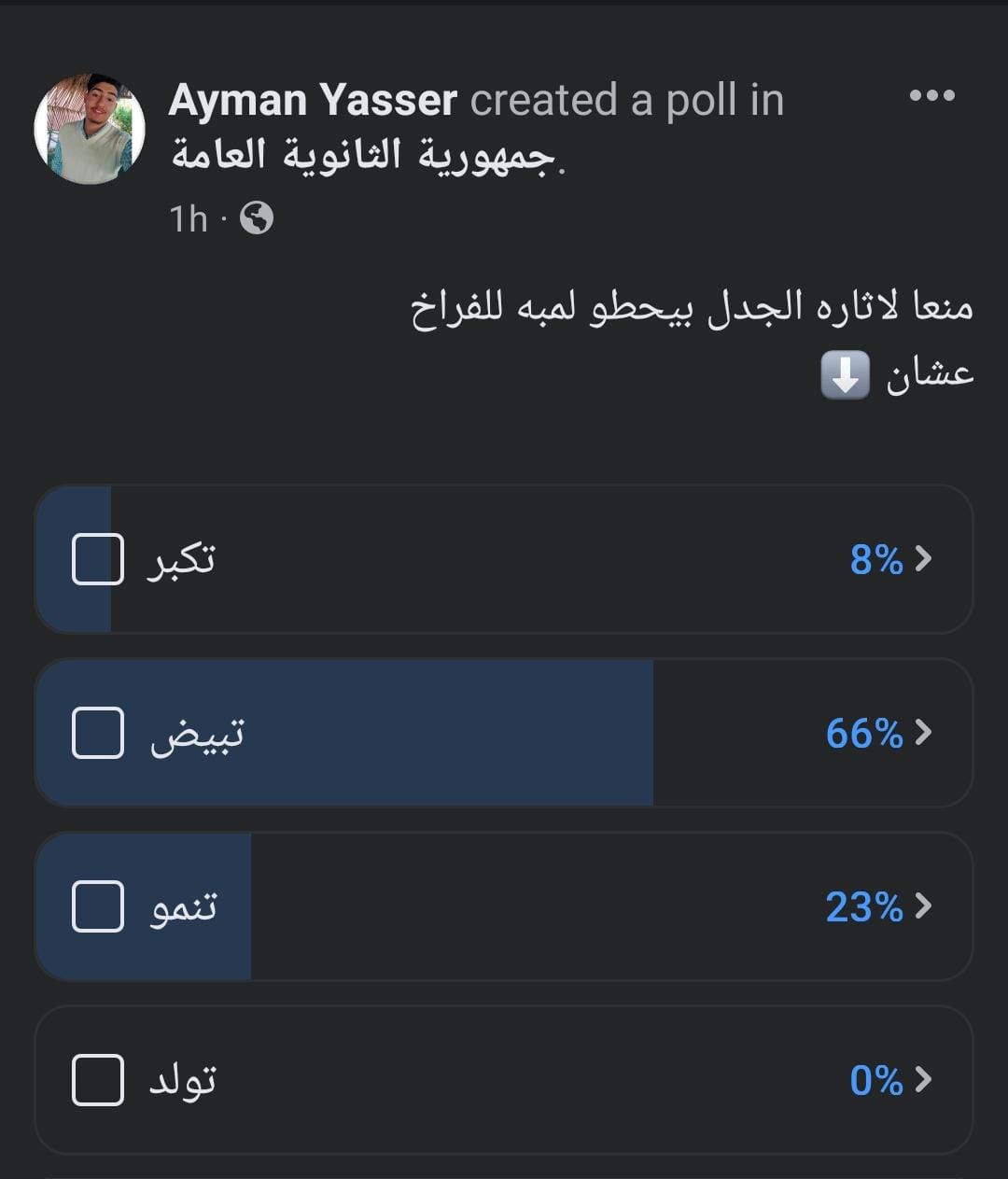1008x1179 pixels.
Task: Check the تنمو poll option box
Action: coord(98,906)
